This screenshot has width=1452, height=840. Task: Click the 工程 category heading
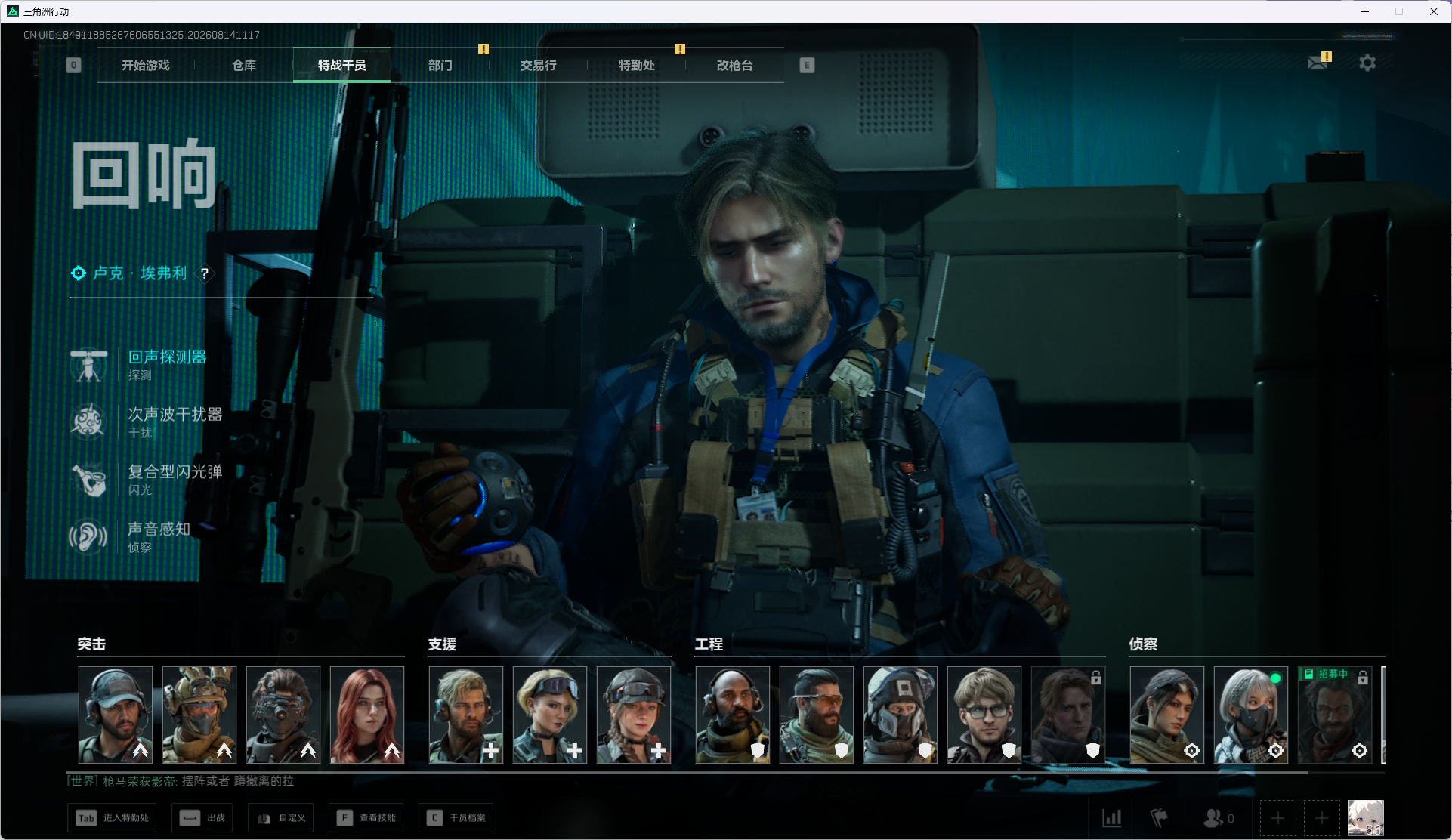709,644
